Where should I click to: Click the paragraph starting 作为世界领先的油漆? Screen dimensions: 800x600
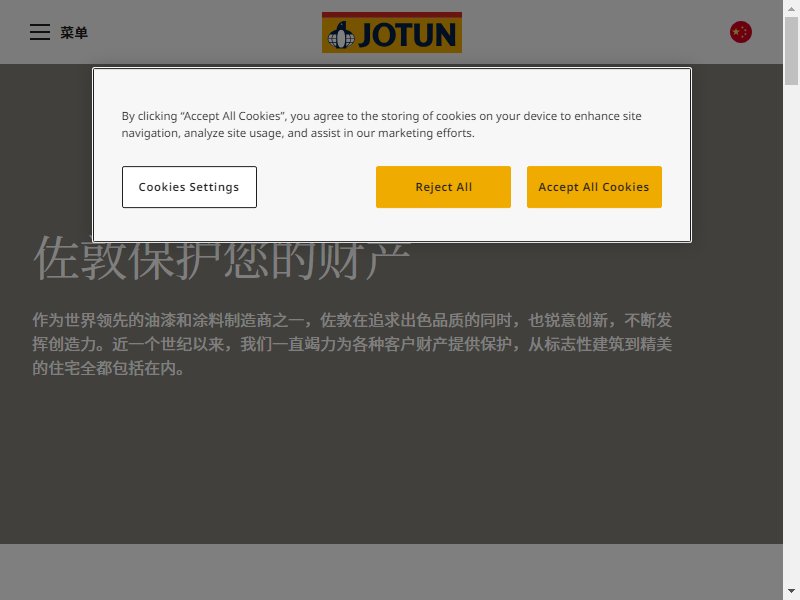coord(352,344)
